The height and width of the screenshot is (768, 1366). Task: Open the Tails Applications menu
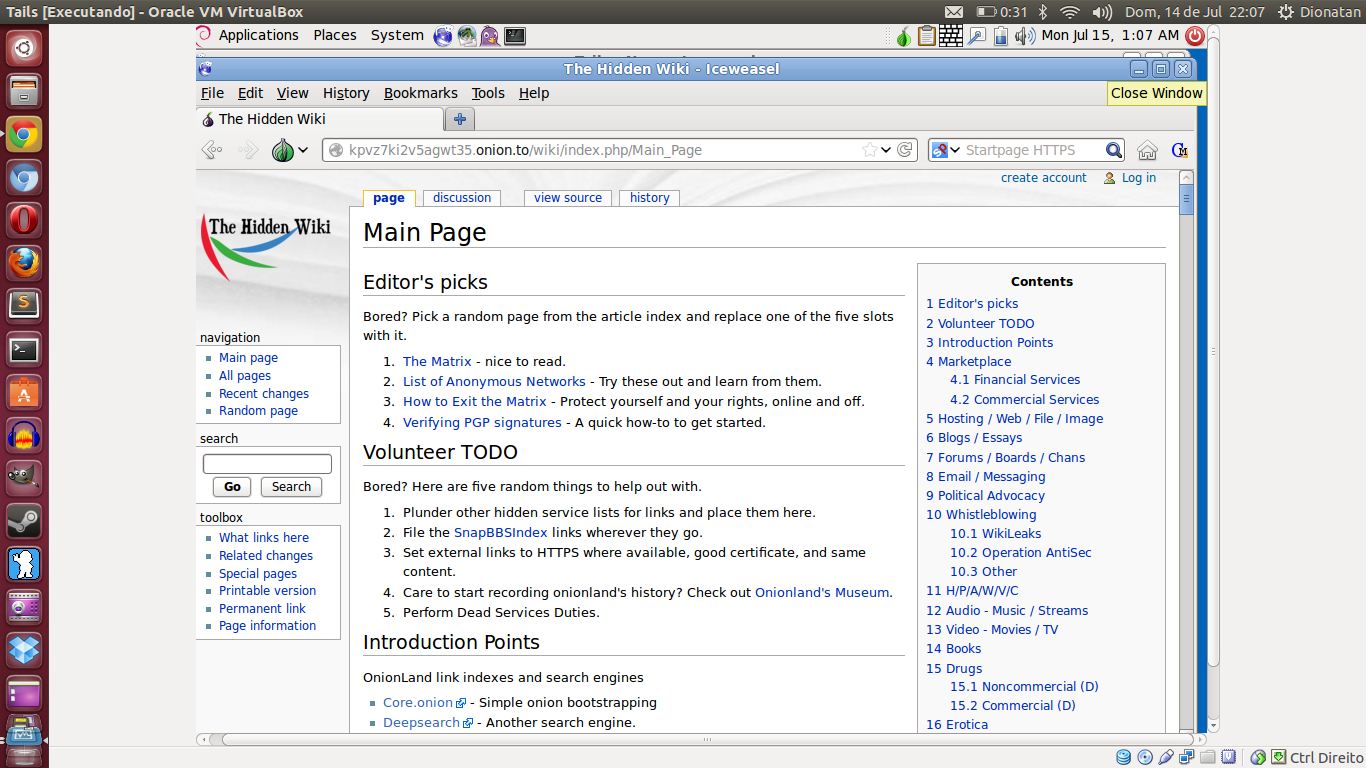click(x=258, y=35)
